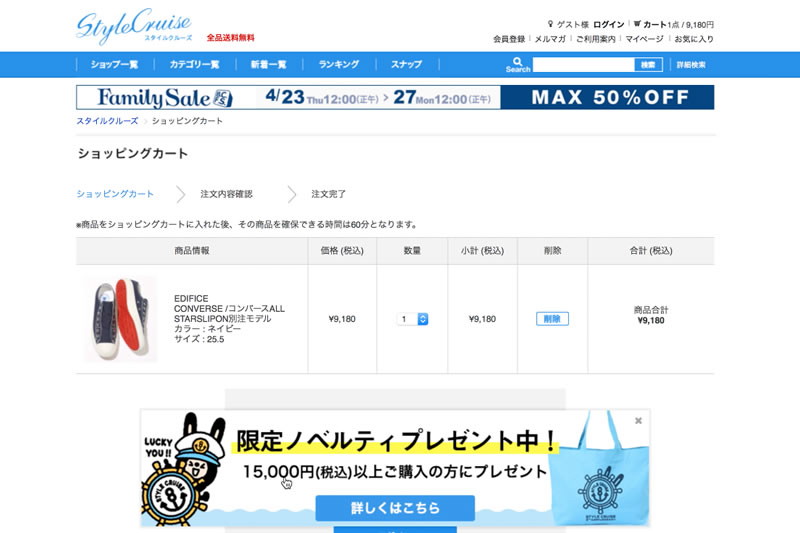Click the 検索 search button
Viewport: 800px width, 533px height.
tap(648, 65)
